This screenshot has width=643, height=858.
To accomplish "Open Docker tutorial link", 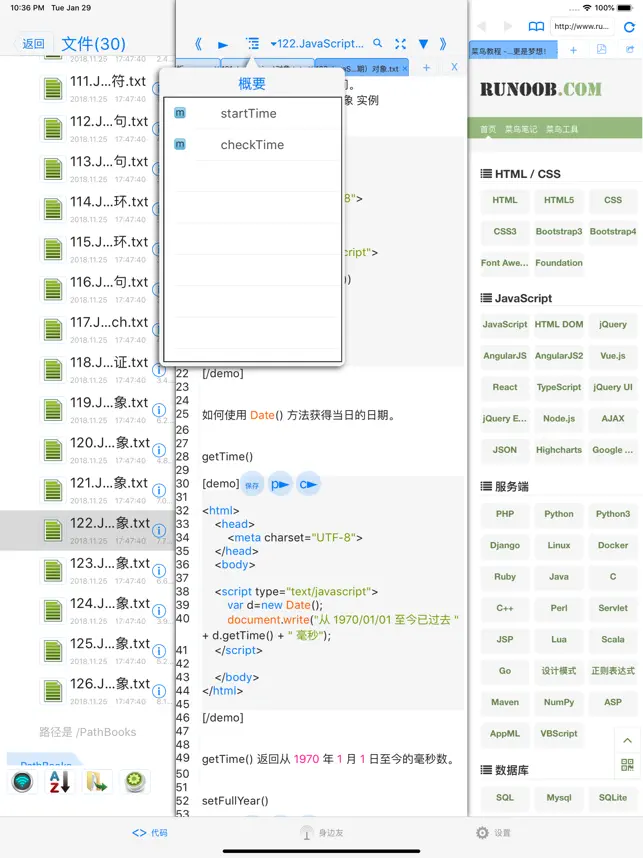I will [x=613, y=546].
